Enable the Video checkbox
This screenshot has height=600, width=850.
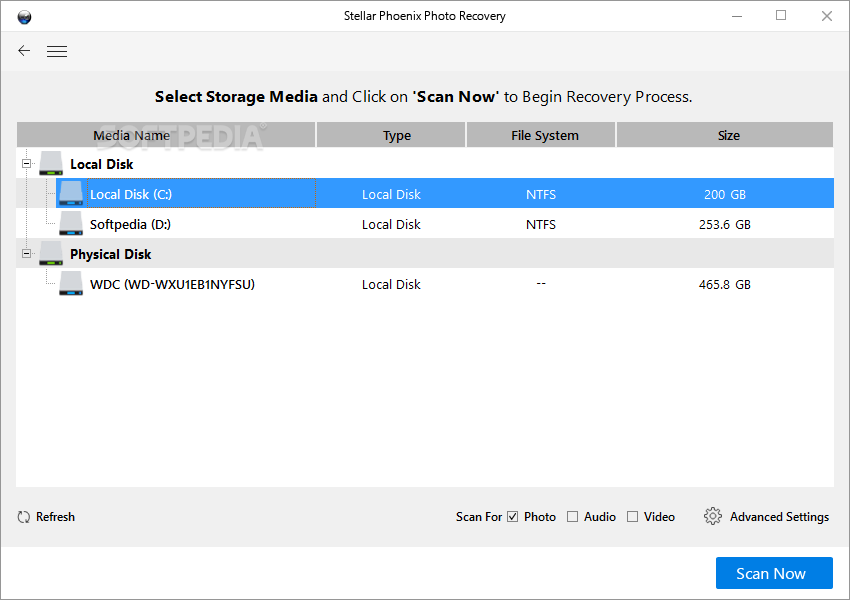pyautogui.click(x=632, y=517)
